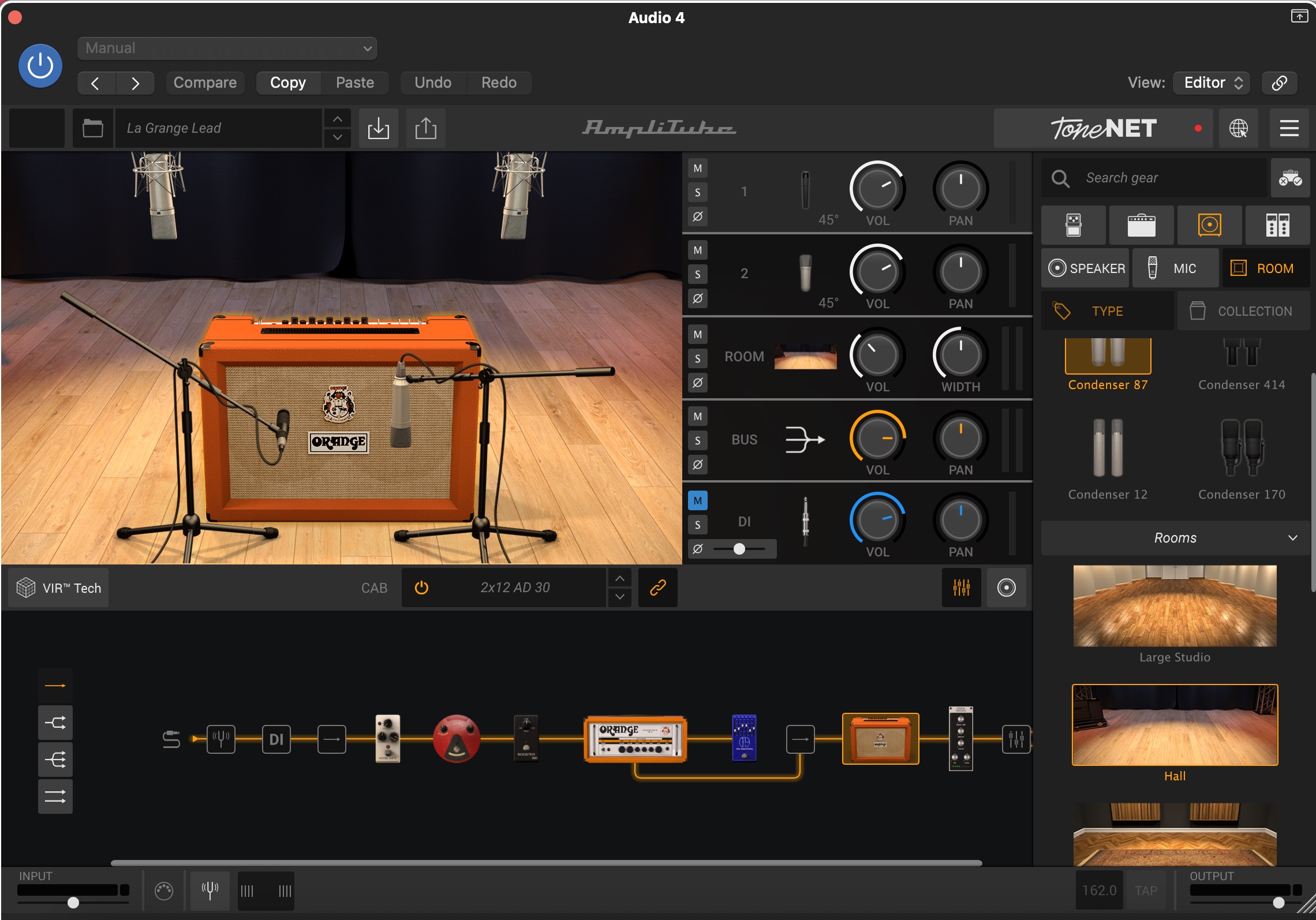1316x920 pixels.
Task: Click the DI phase delay slider
Action: (739, 549)
